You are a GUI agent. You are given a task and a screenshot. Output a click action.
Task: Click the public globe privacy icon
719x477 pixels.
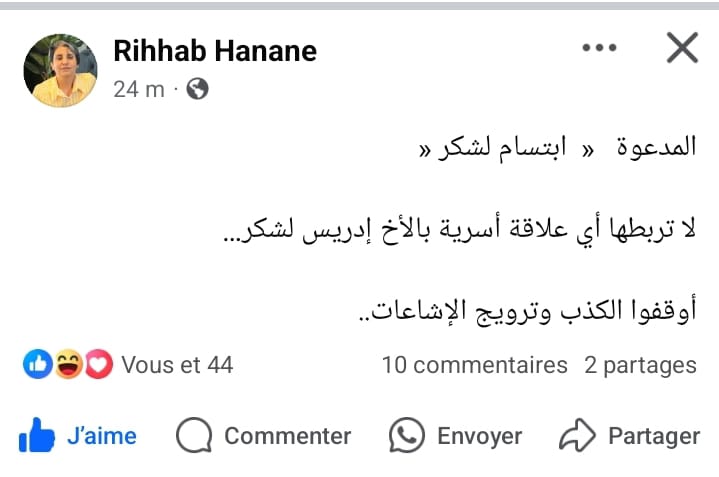pyautogui.click(x=197, y=89)
